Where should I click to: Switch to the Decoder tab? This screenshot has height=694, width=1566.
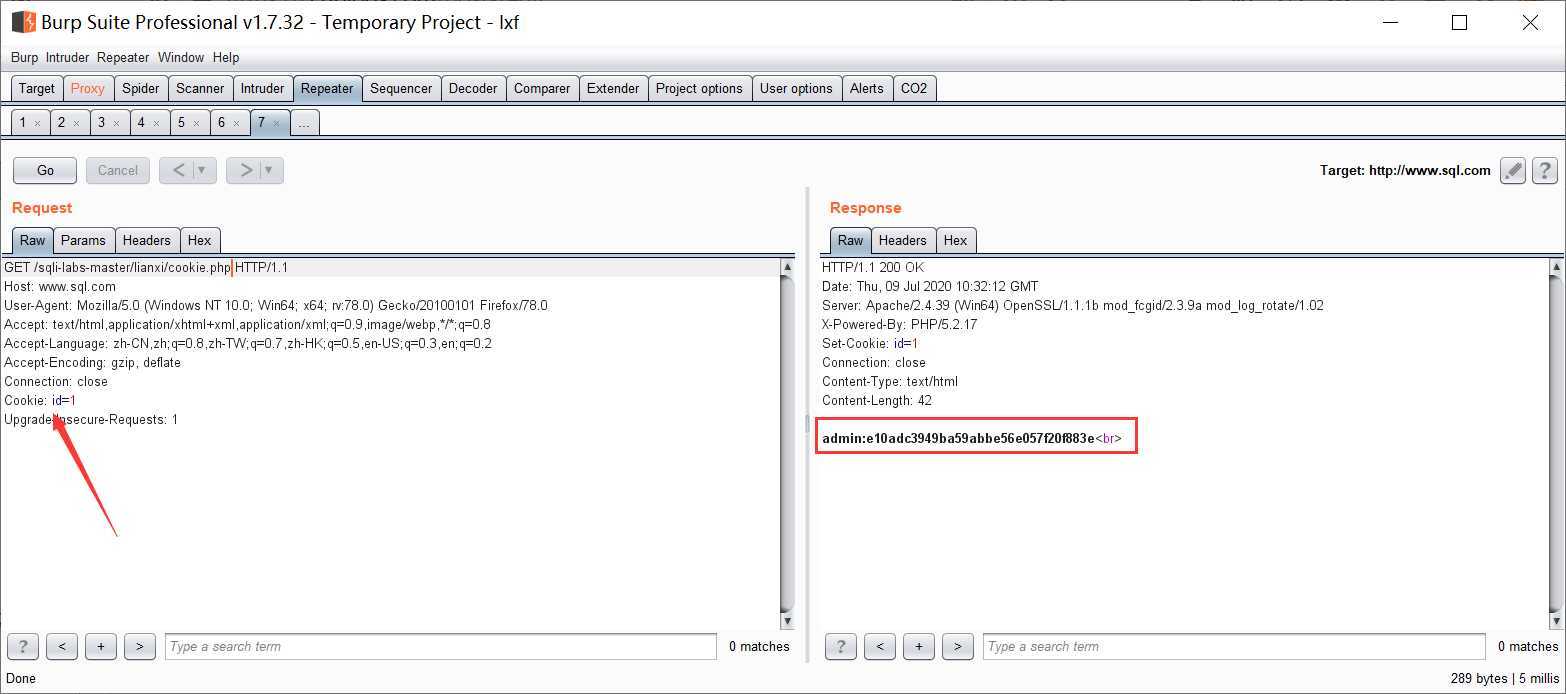point(473,88)
